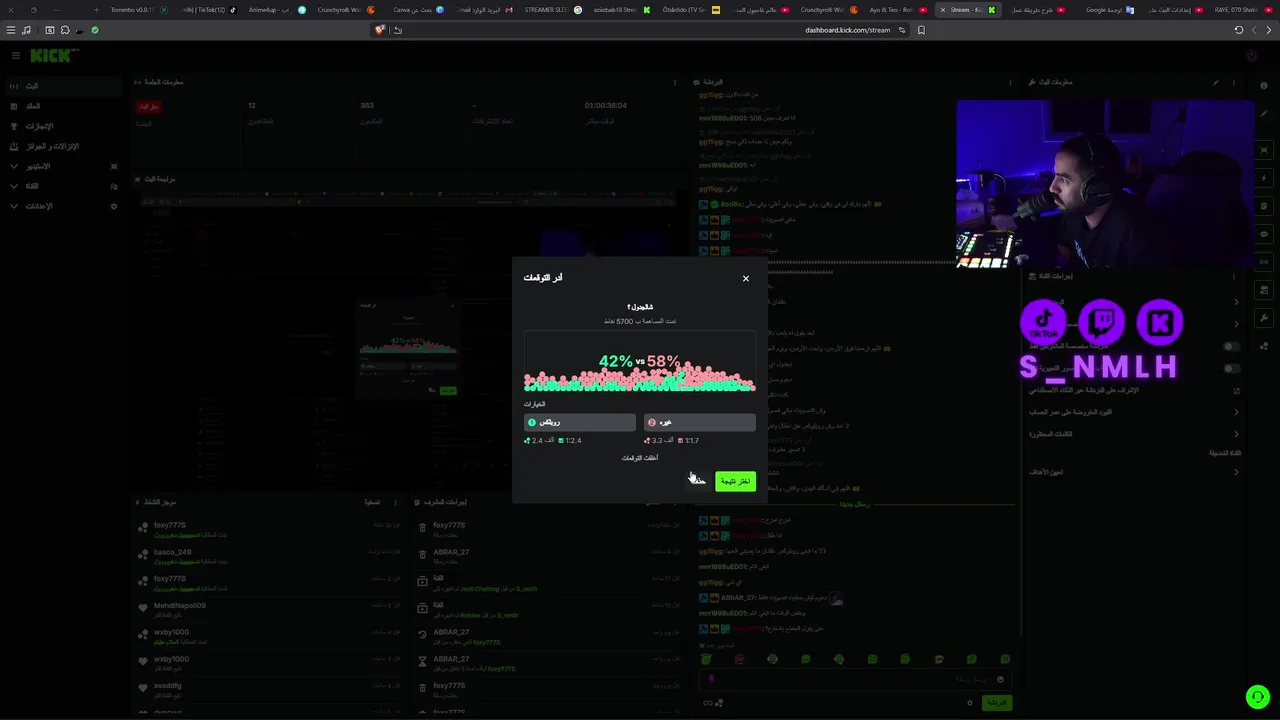
Task: Click the green send chat button
Action: (996, 703)
